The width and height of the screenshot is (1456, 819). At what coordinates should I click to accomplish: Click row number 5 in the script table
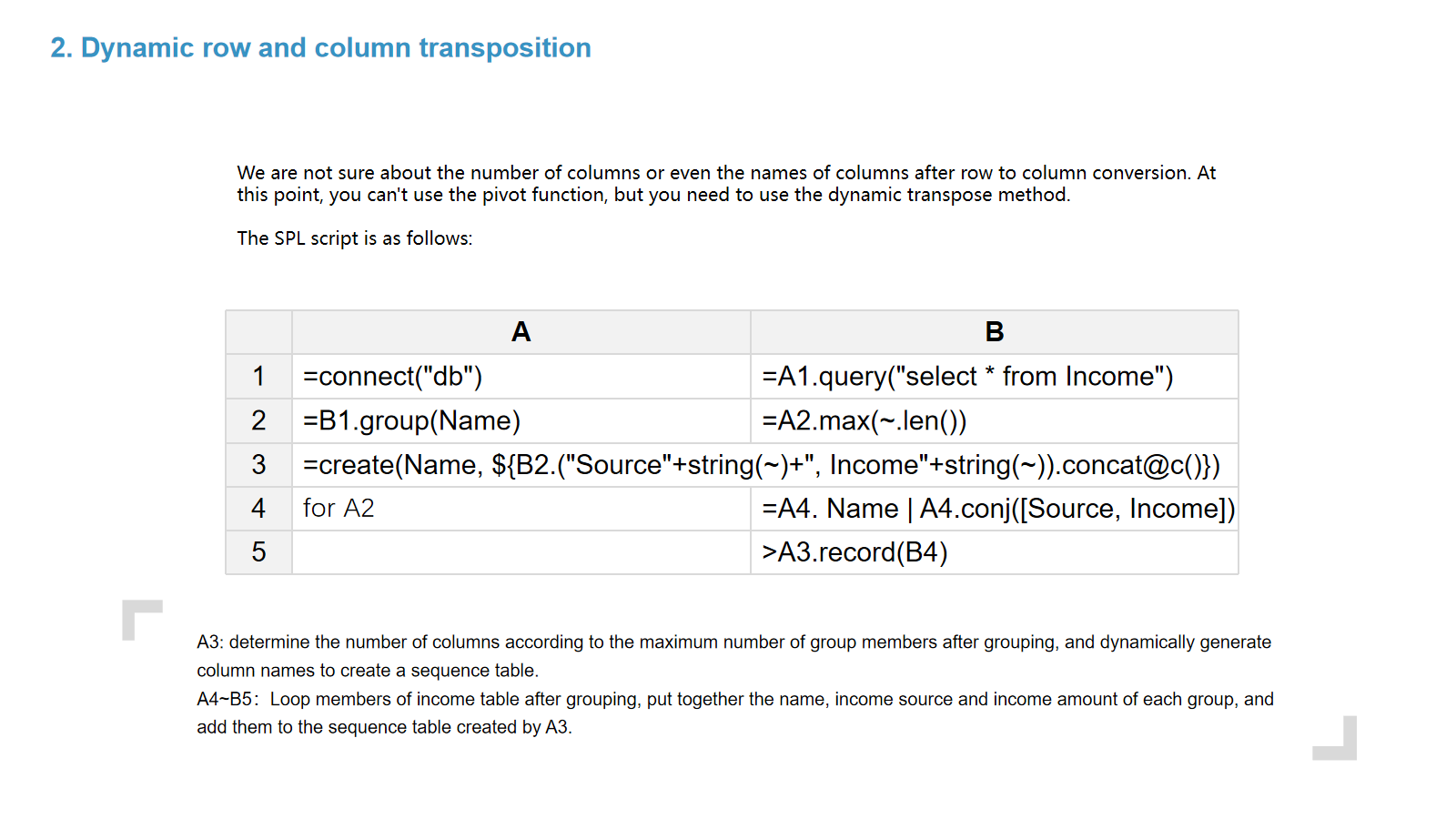tap(258, 552)
